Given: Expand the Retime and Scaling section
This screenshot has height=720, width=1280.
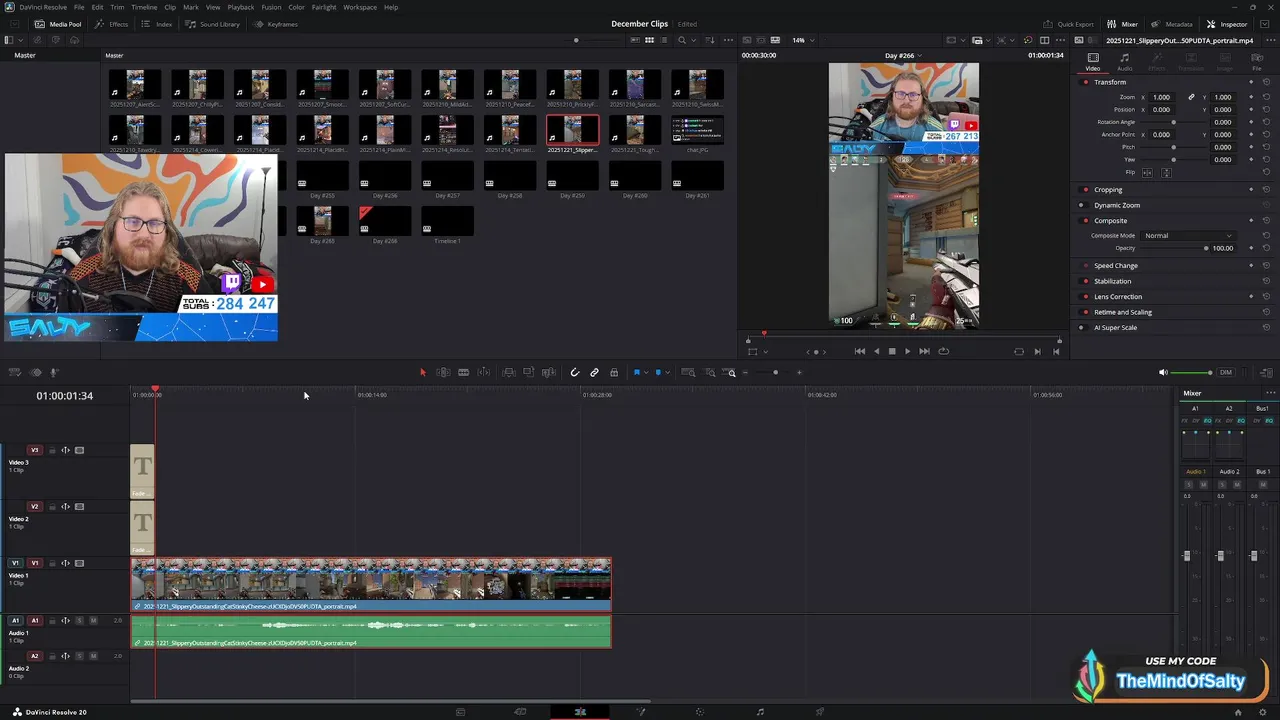Looking at the screenshot, I should coord(1123,312).
